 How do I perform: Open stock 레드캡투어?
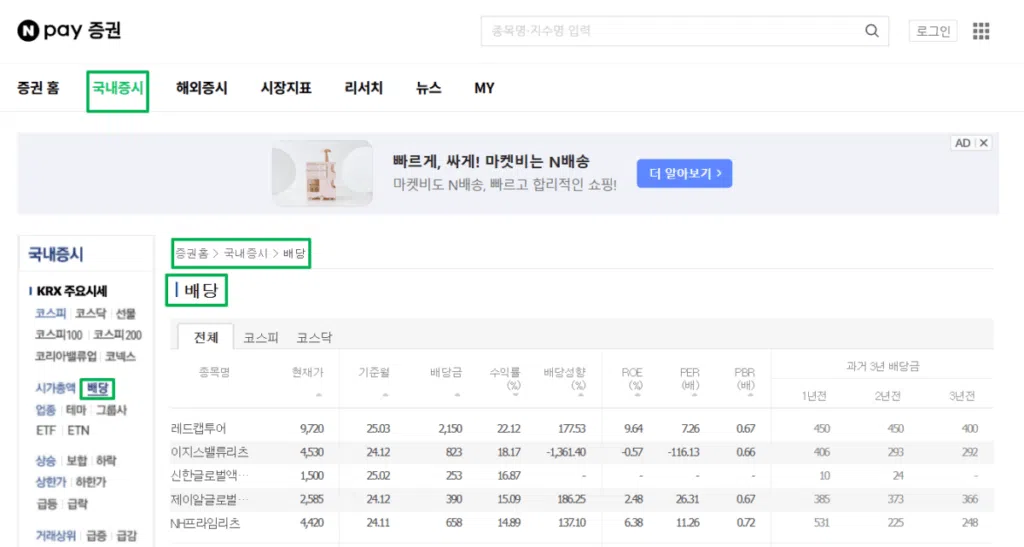(x=198, y=429)
